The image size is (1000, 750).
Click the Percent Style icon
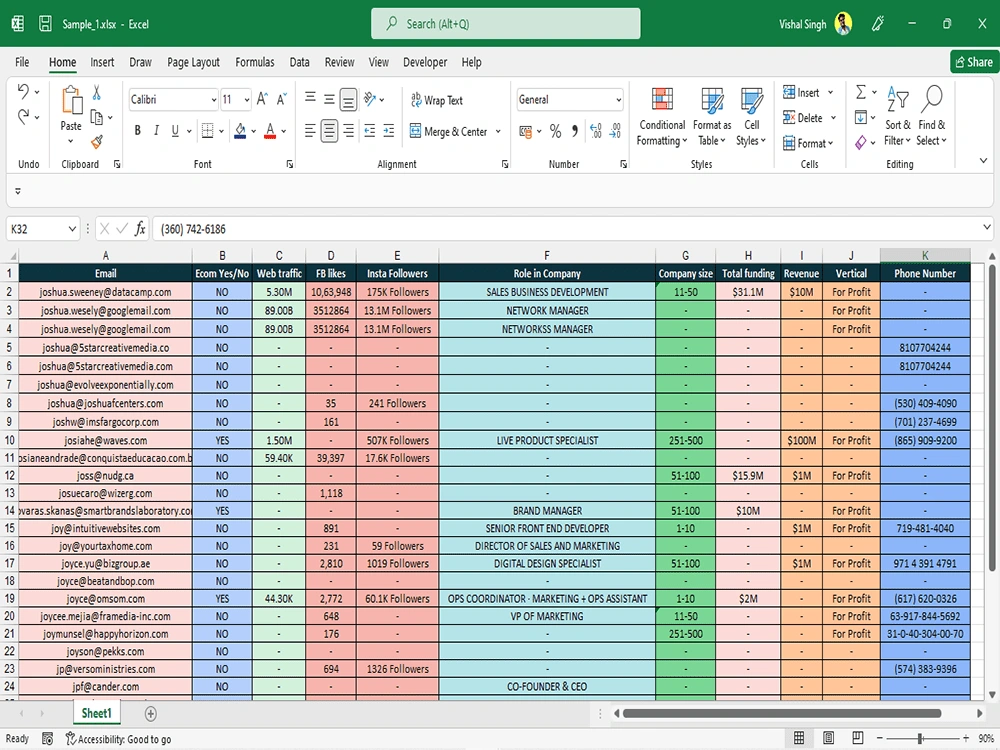(555, 131)
